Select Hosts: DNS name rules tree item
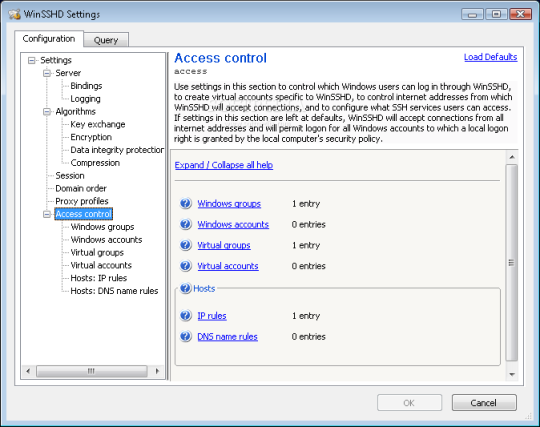 coord(114,291)
